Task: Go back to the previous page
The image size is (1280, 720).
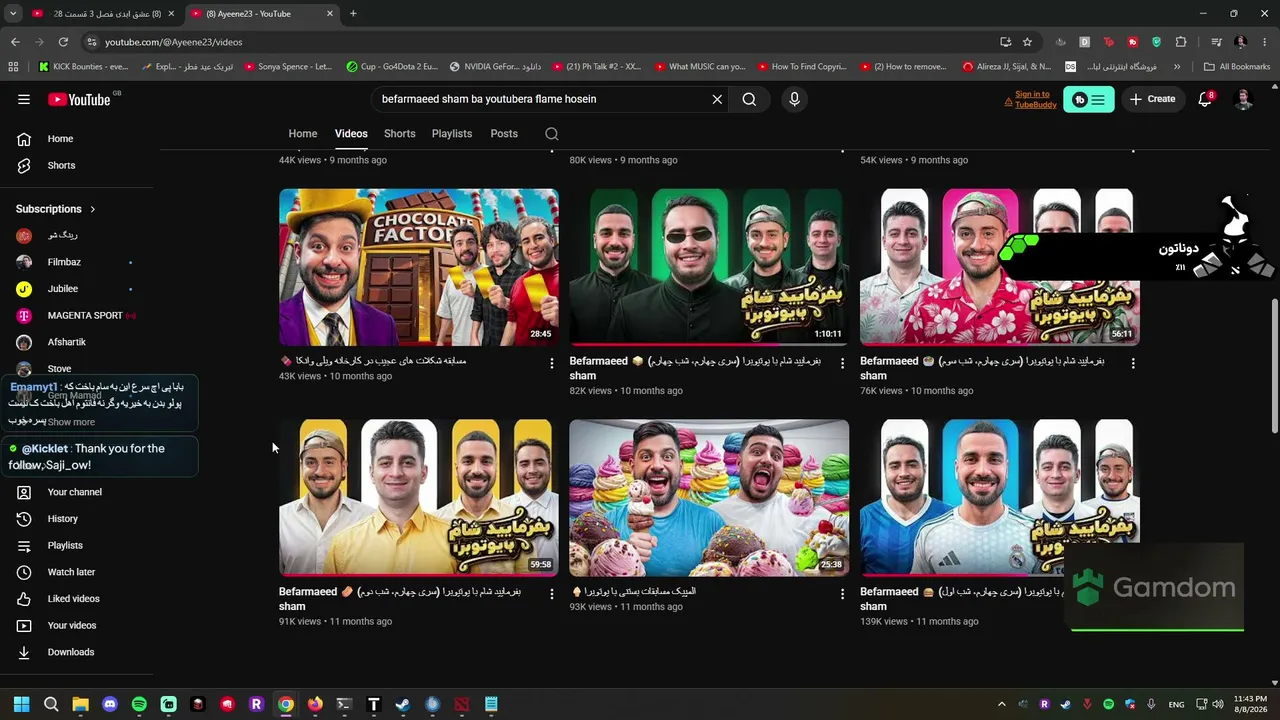Action: click(15, 42)
